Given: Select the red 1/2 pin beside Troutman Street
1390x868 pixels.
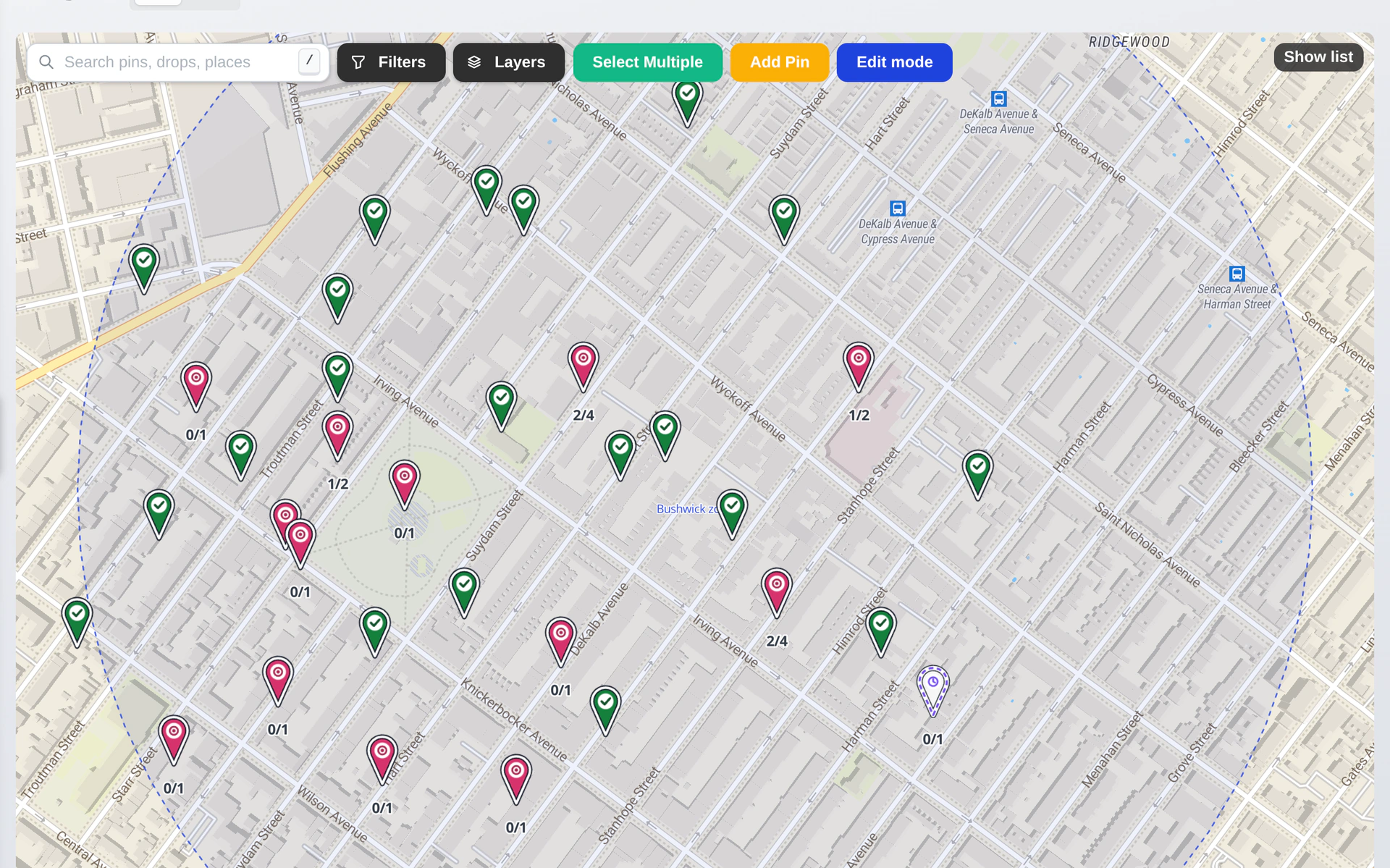Looking at the screenshot, I should click(x=337, y=435).
